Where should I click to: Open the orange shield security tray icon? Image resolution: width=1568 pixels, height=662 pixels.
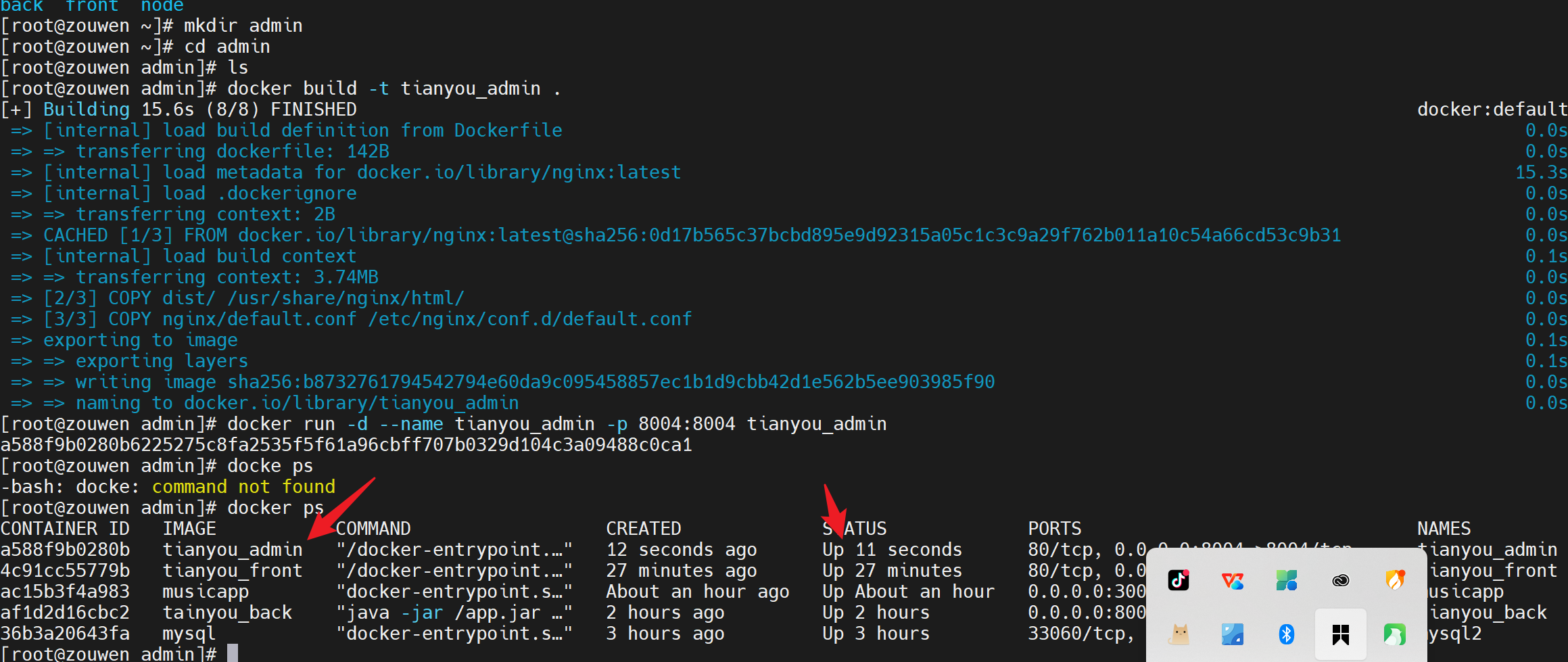(x=1395, y=580)
